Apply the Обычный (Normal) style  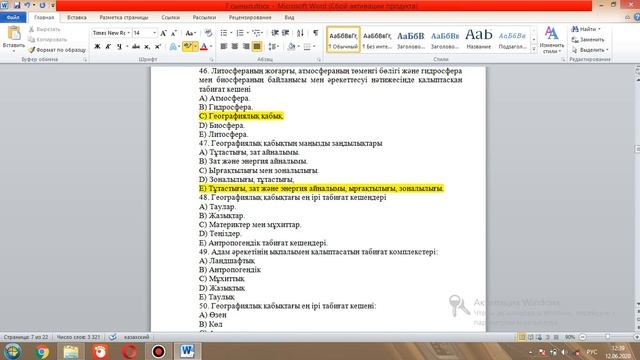343,40
